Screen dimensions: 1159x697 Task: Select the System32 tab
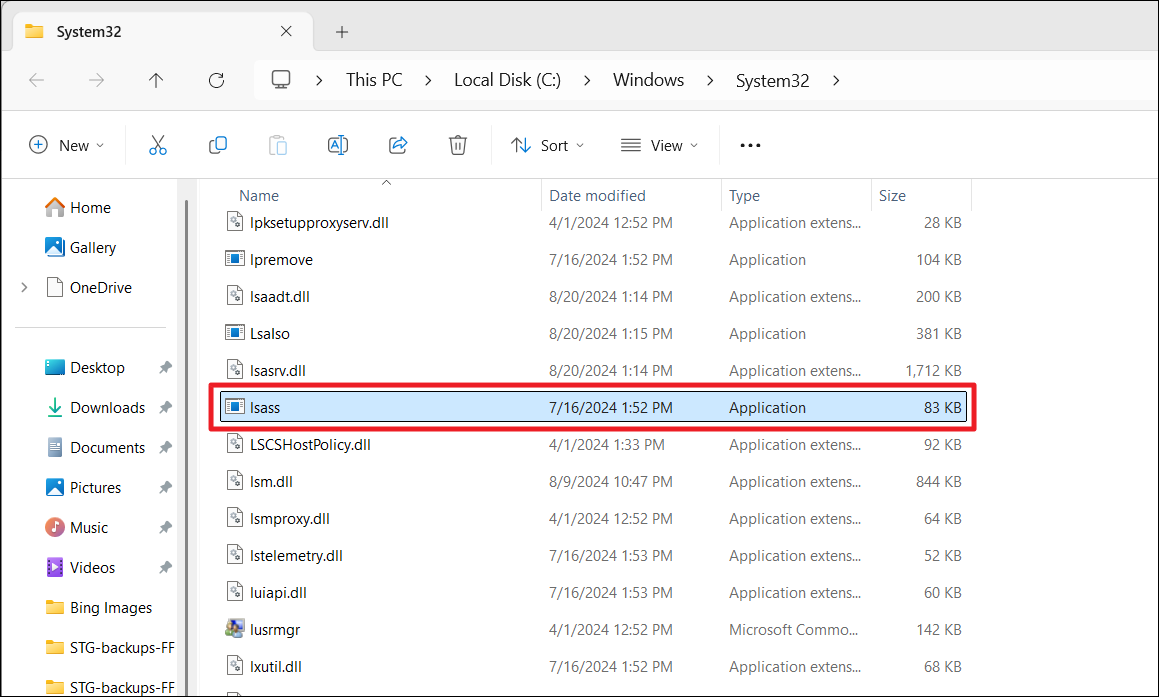150,32
